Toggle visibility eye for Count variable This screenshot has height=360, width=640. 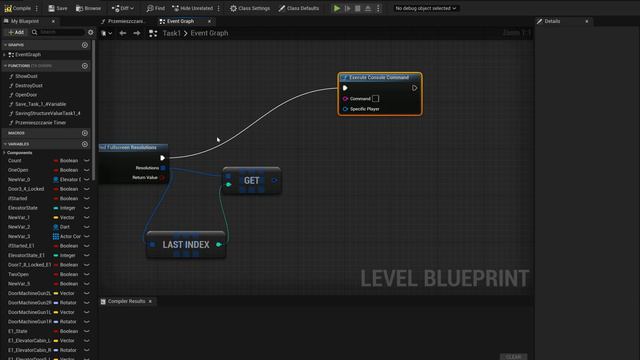[x=87, y=161]
